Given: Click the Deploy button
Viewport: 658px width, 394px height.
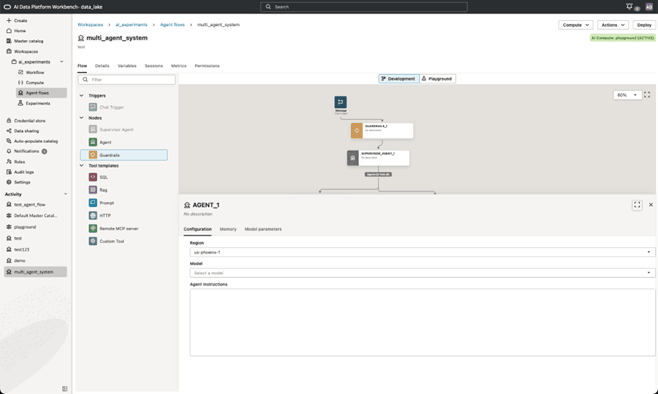Looking at the screenshot, I should 644,25.
